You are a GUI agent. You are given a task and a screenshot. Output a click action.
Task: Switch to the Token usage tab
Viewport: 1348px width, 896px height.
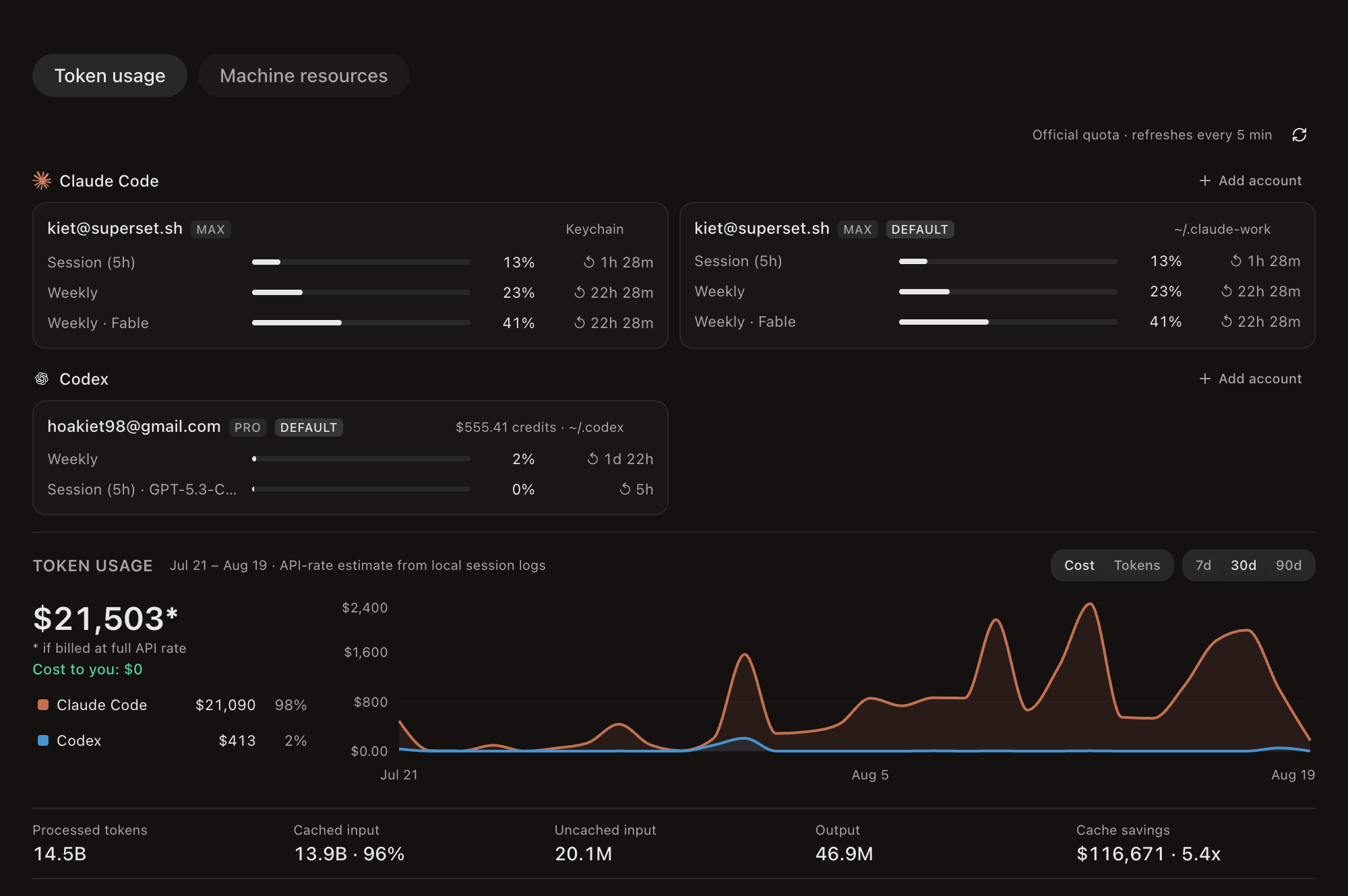click(110, 75)
